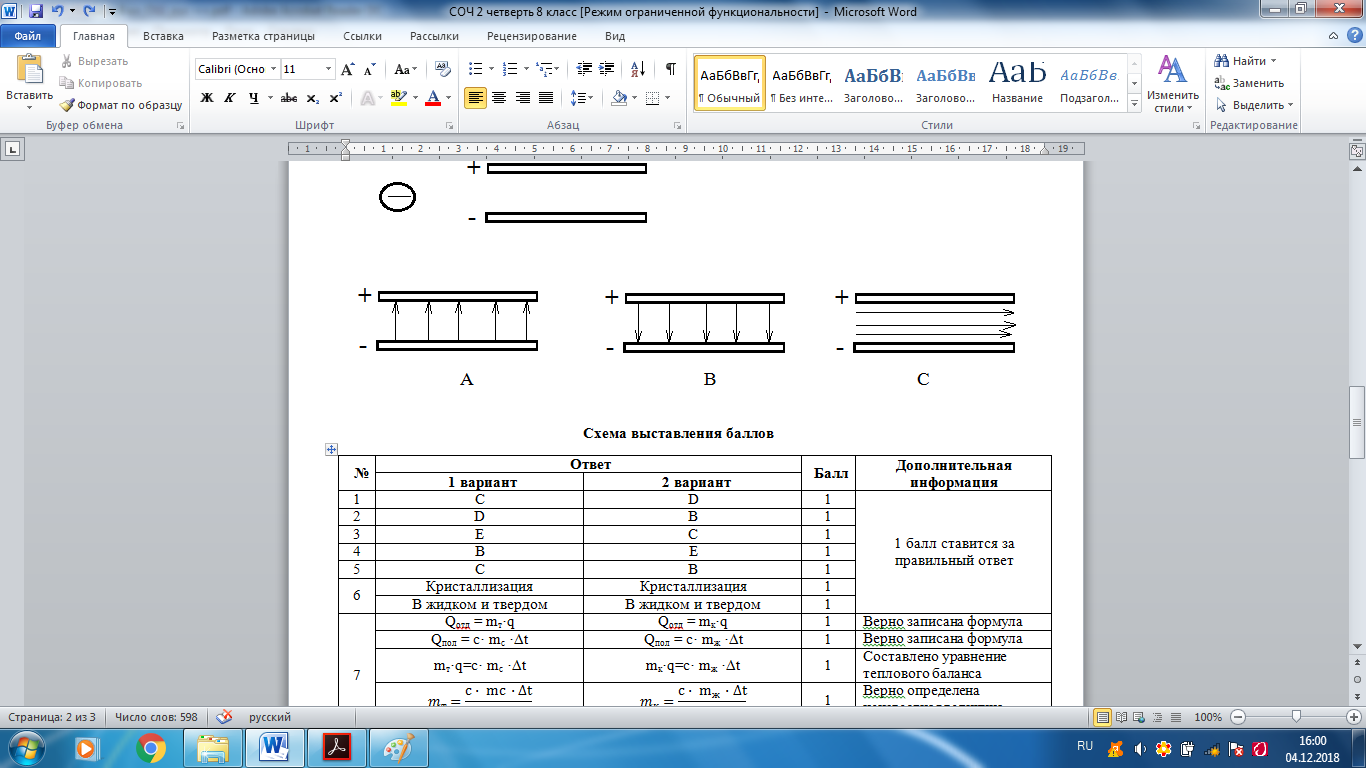The image size is (1366, 768).
Task: Toggle Italic (К) formatting
Action: [x=230, y=98]
